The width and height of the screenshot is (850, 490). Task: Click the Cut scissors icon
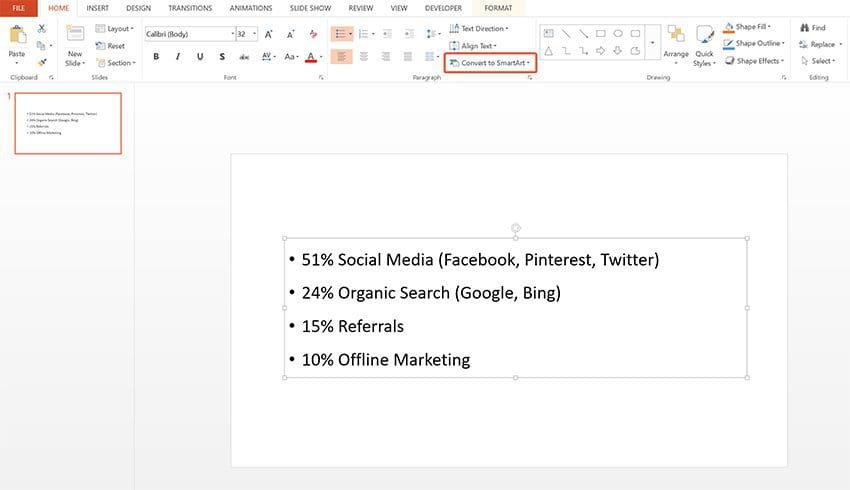(42, 28)
